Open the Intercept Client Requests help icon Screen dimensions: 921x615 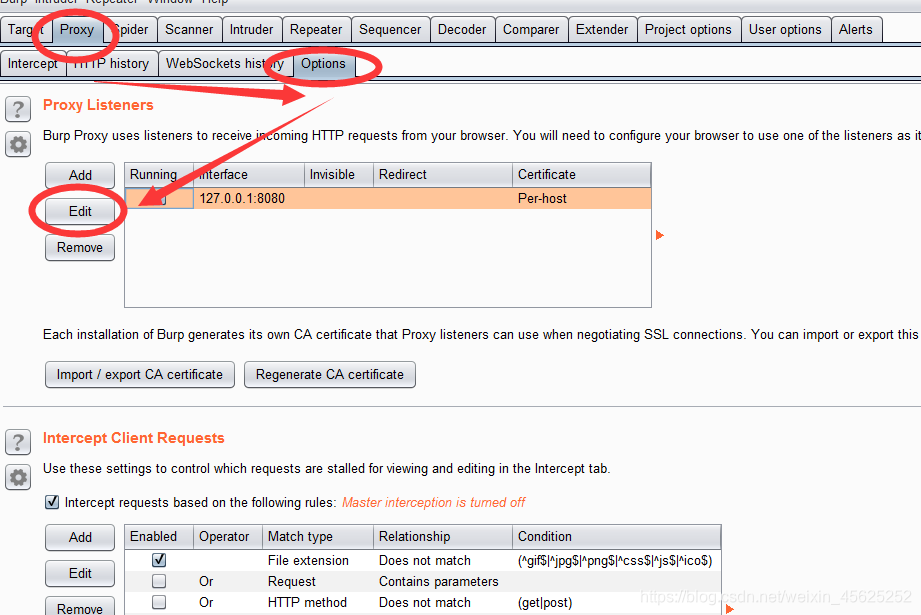pyautogui.click(x=18, y=442)
